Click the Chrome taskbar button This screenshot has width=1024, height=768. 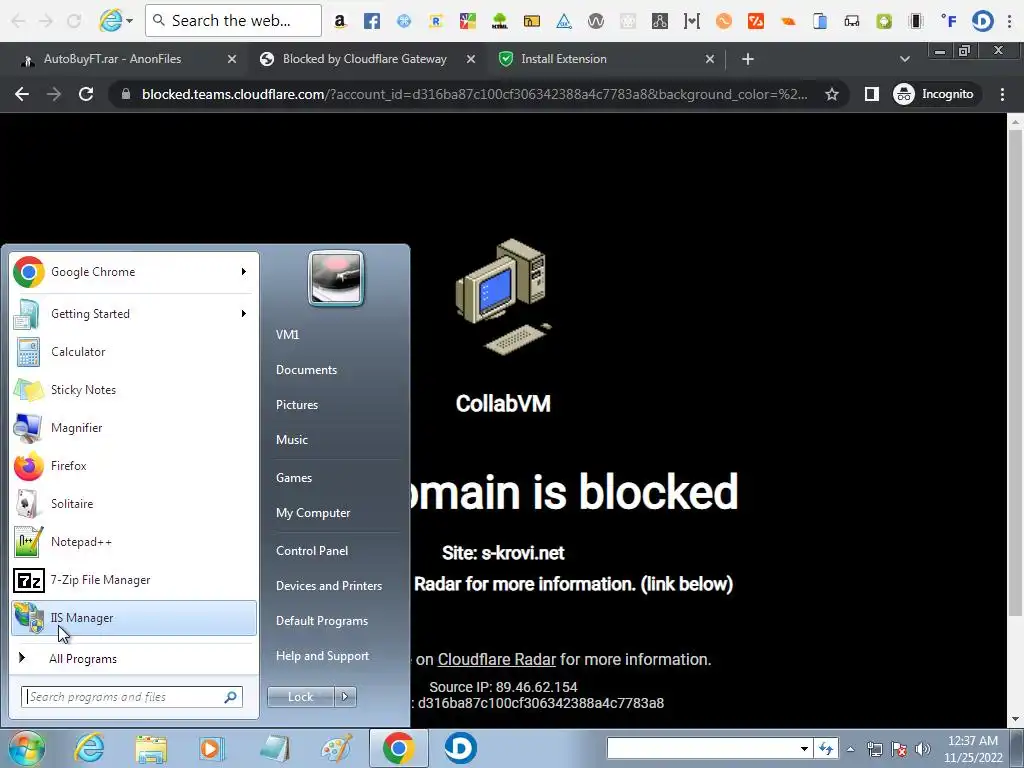[398, 748]
